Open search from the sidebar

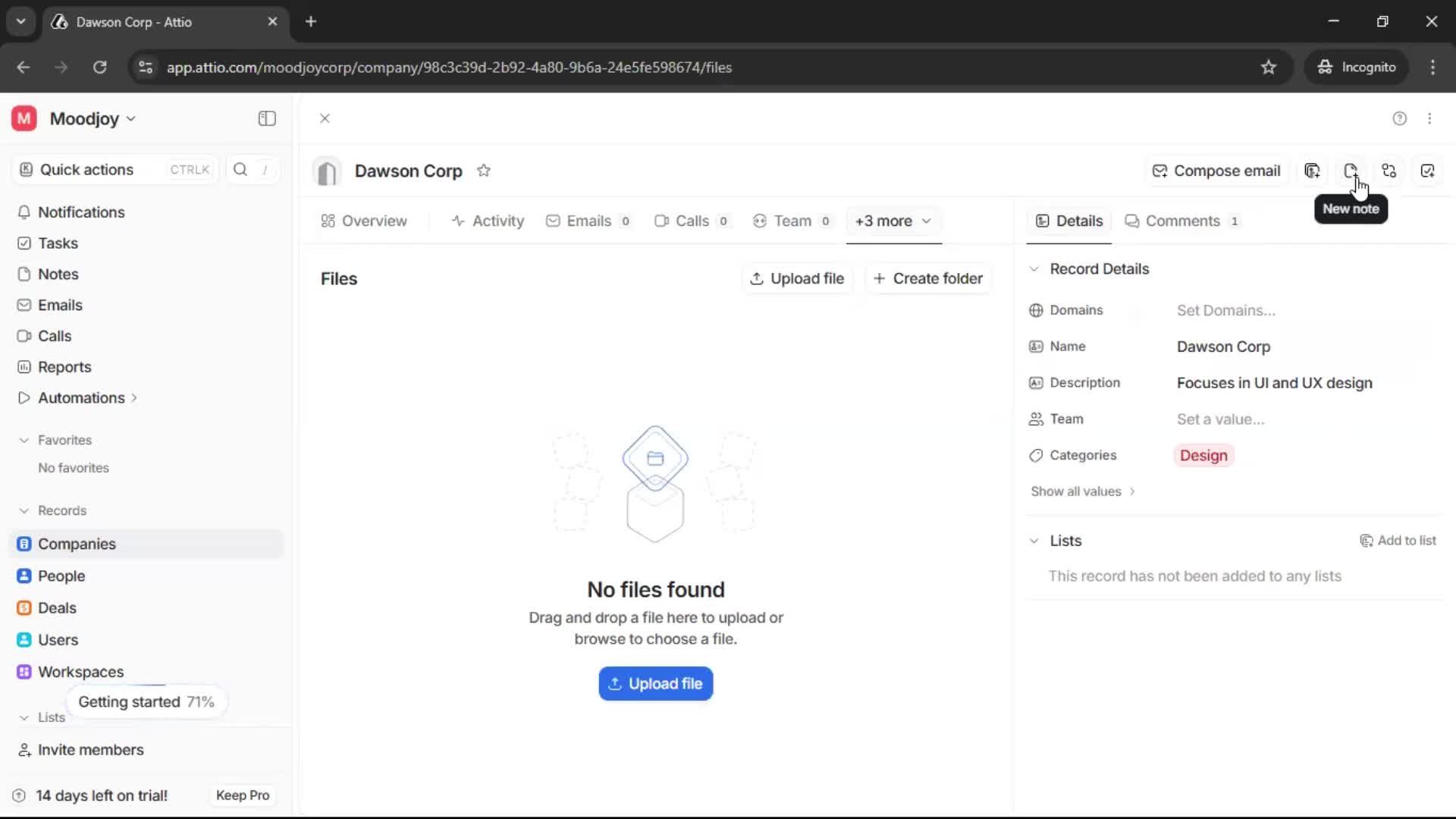240,169
